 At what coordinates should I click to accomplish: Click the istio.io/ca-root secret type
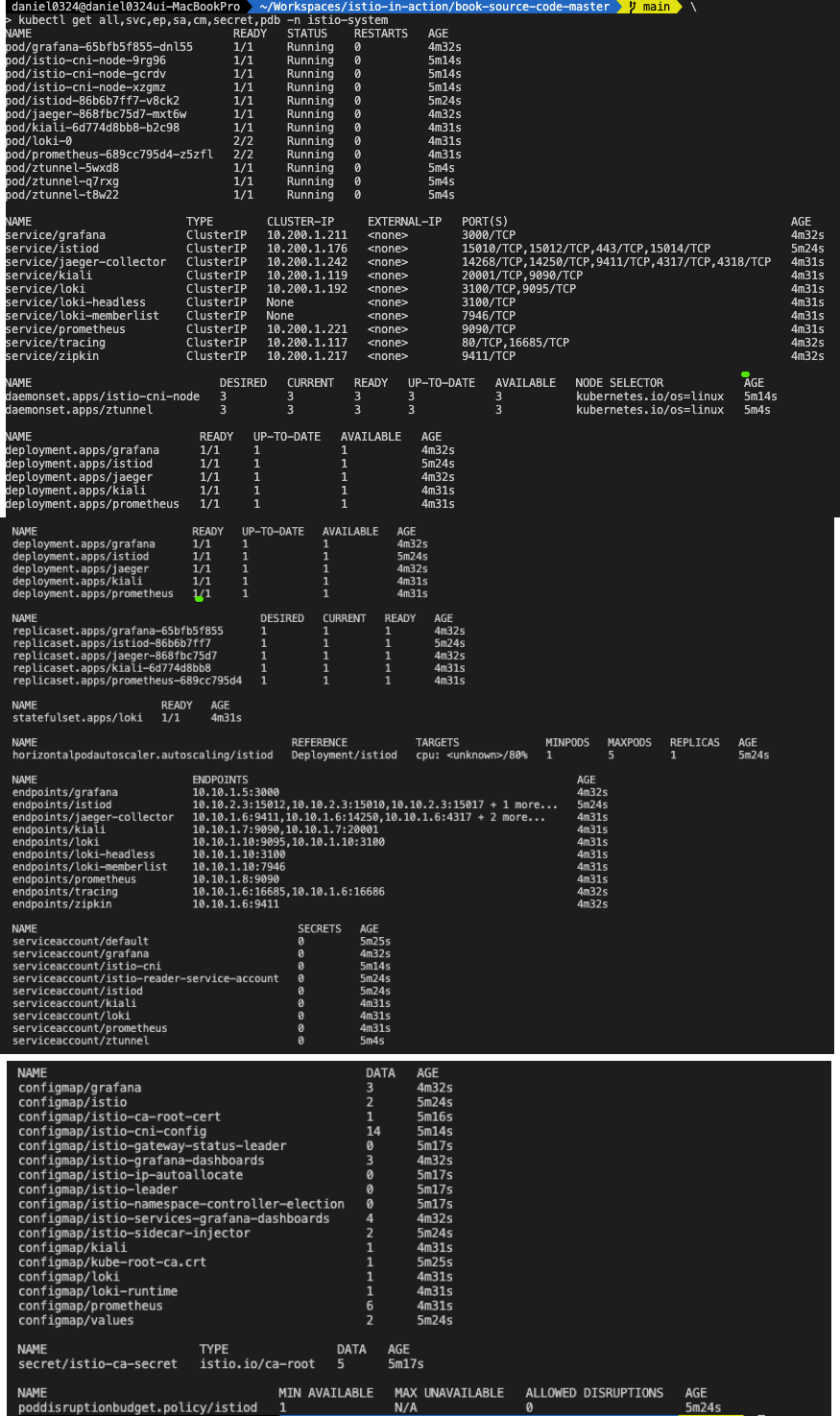pos(257,1363)
